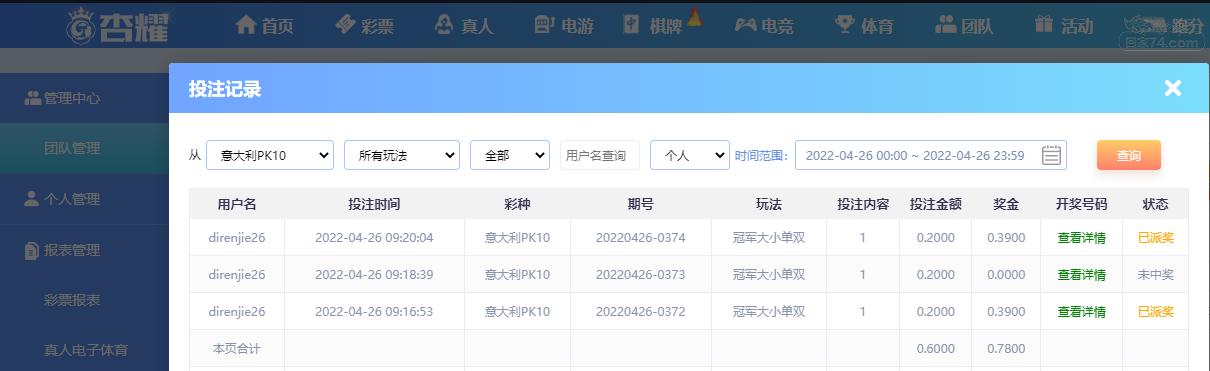Click the trophy icon beside 体育
The width and height of the screenshot is (1210, 371).
(x=845, y=25)
